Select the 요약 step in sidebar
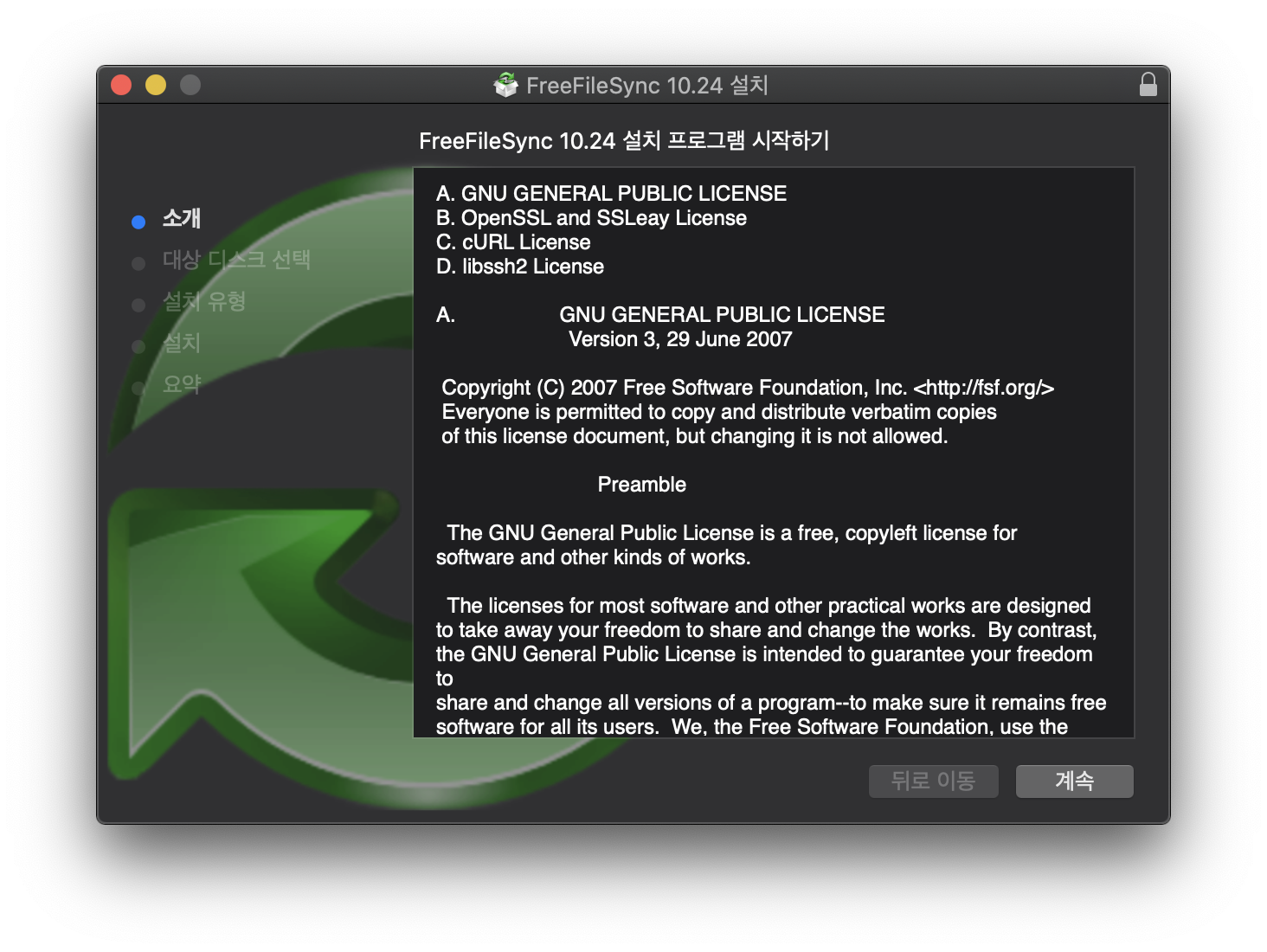The width and height of the screenshot is (1267, 952). (182, 384)
